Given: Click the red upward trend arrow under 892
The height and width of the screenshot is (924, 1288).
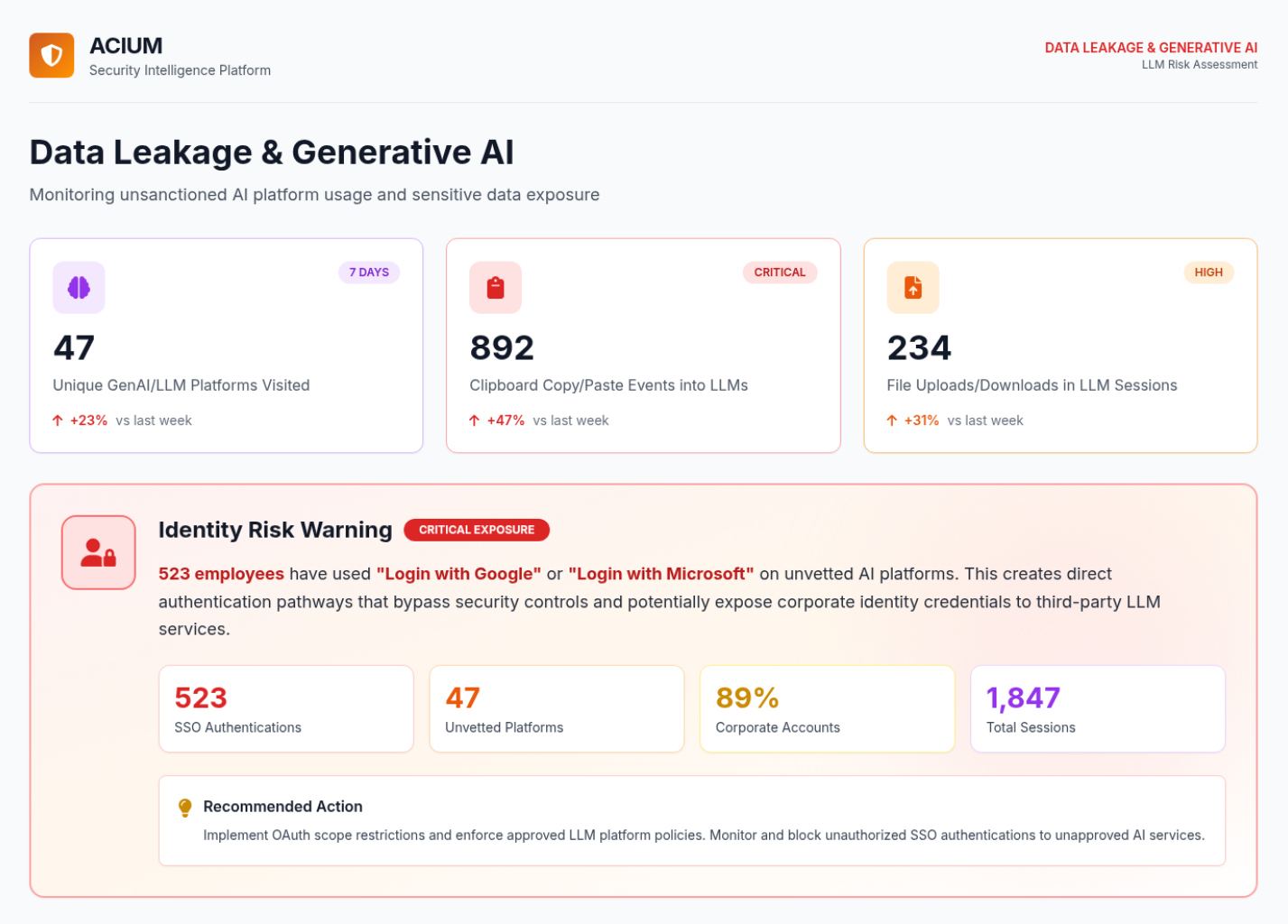Looking at the screenshot, I should (473, 420).
